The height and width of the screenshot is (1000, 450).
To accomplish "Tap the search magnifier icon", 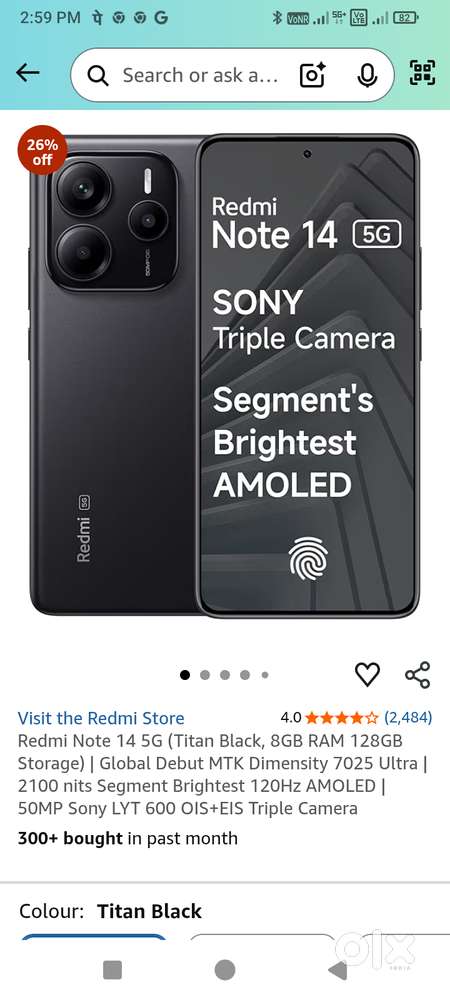I will coord(98,76).
